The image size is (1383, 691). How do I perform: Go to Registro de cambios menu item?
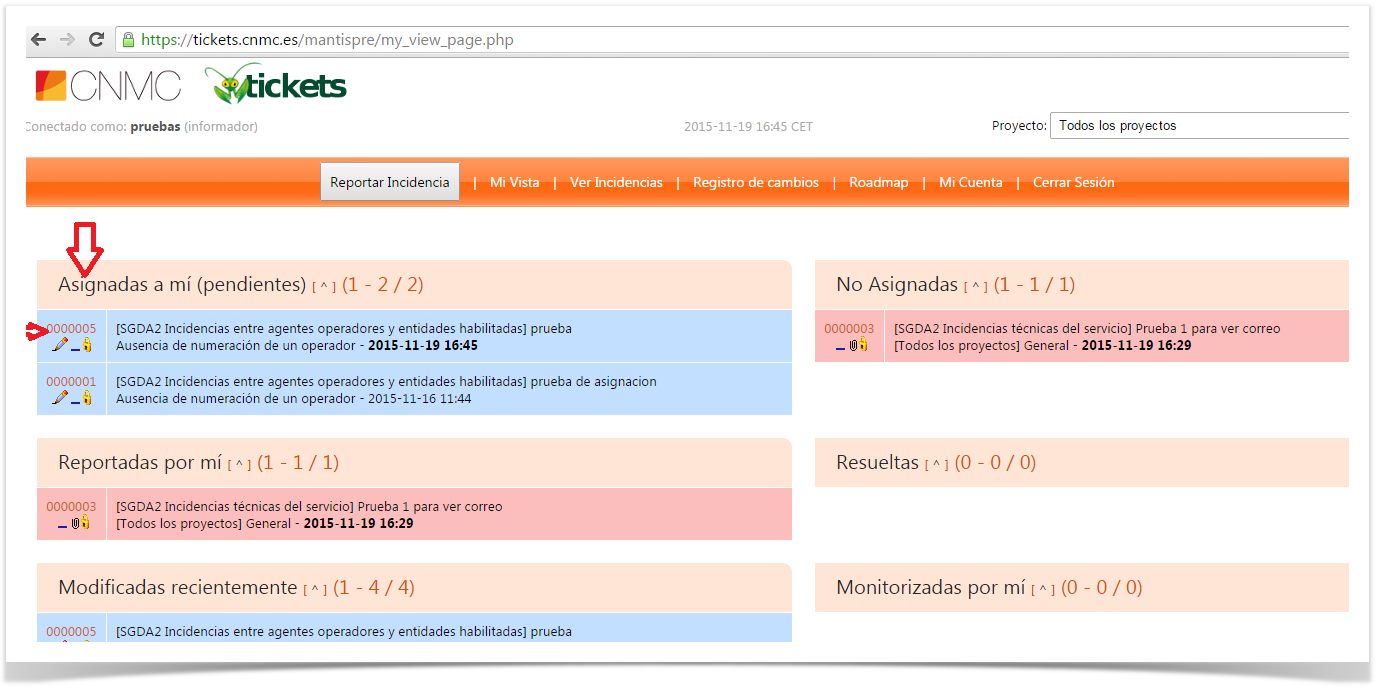(755, 183)
